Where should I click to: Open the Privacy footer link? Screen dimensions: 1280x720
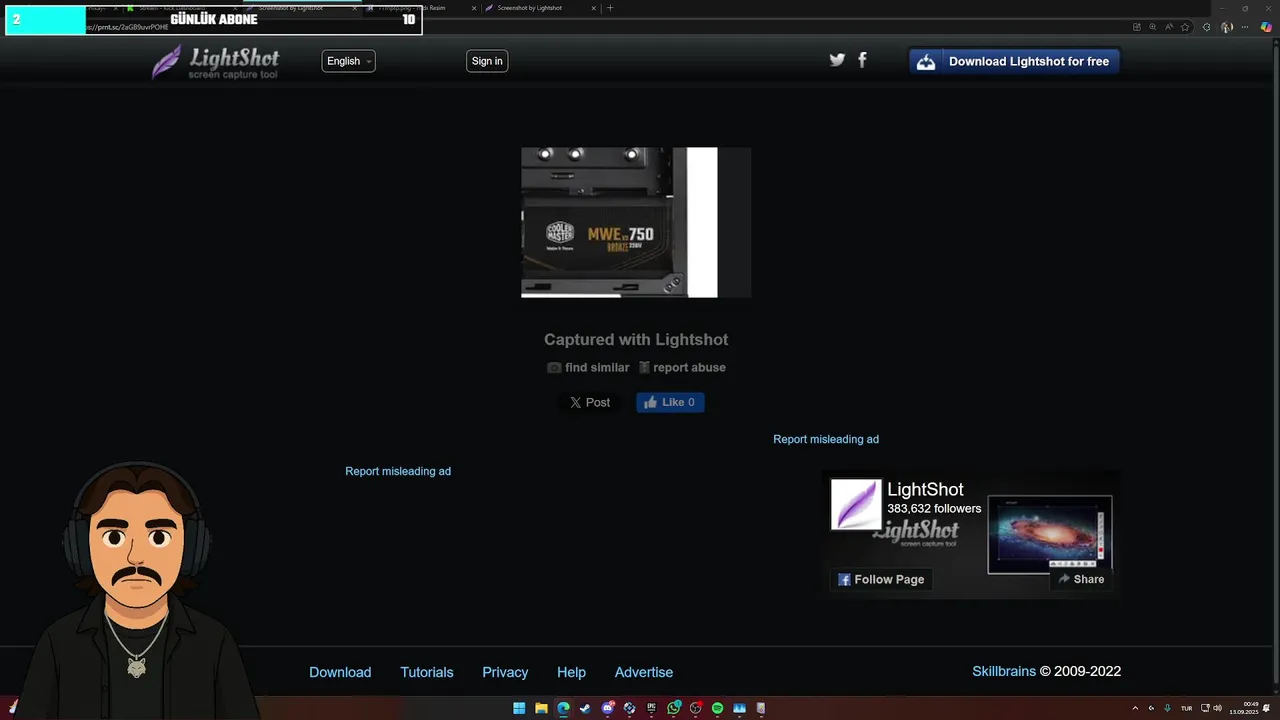click(505, 672)
